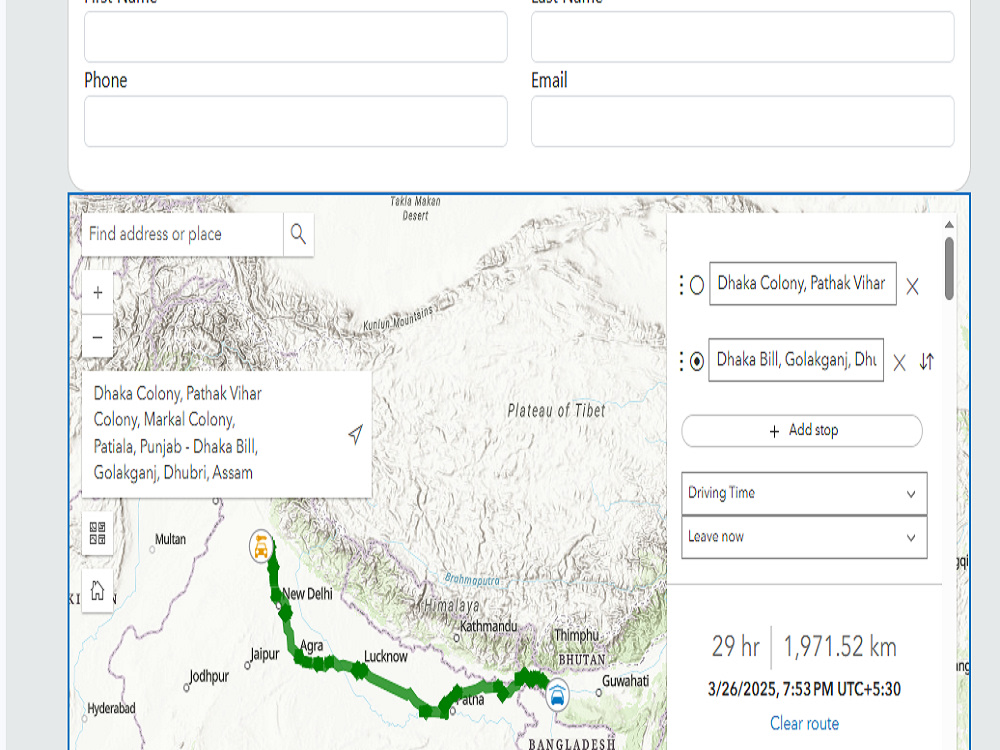Click the blue car destination marker on map
Viewport: 1000px width, 750px height.
[557, 696]
